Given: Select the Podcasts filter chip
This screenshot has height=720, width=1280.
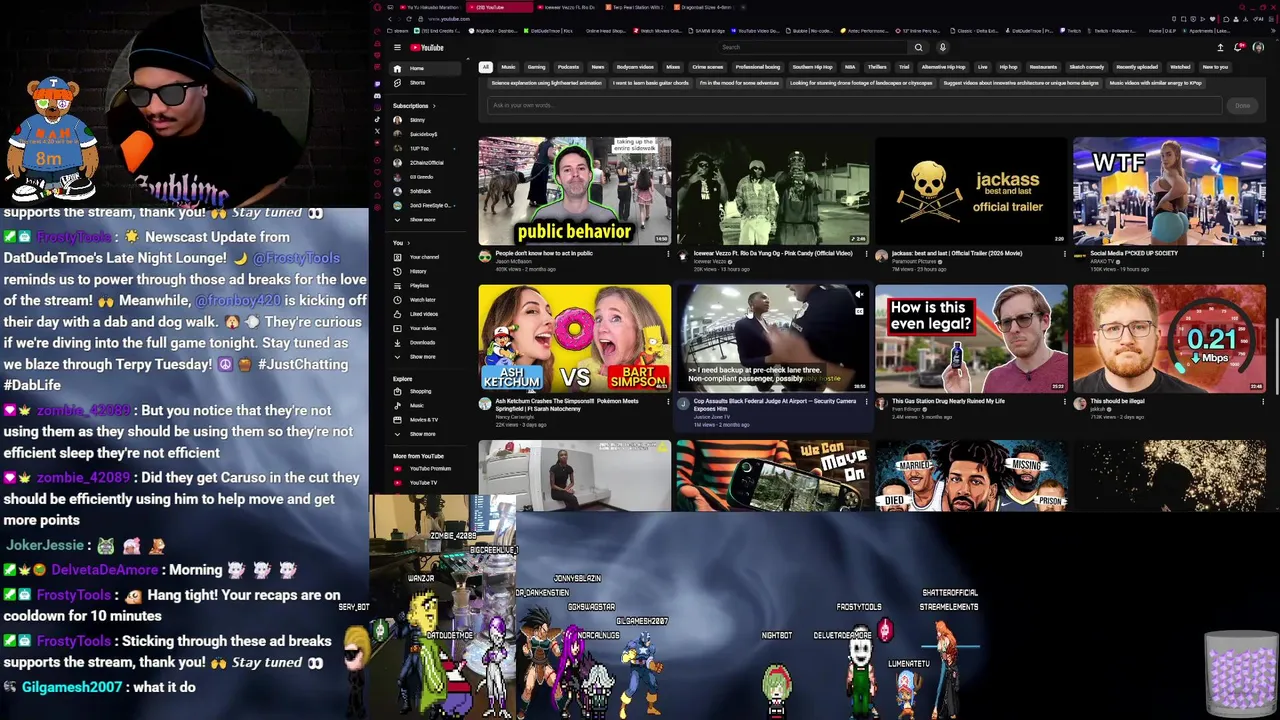Looking at the screenshot, I should (x=568, y=67).
